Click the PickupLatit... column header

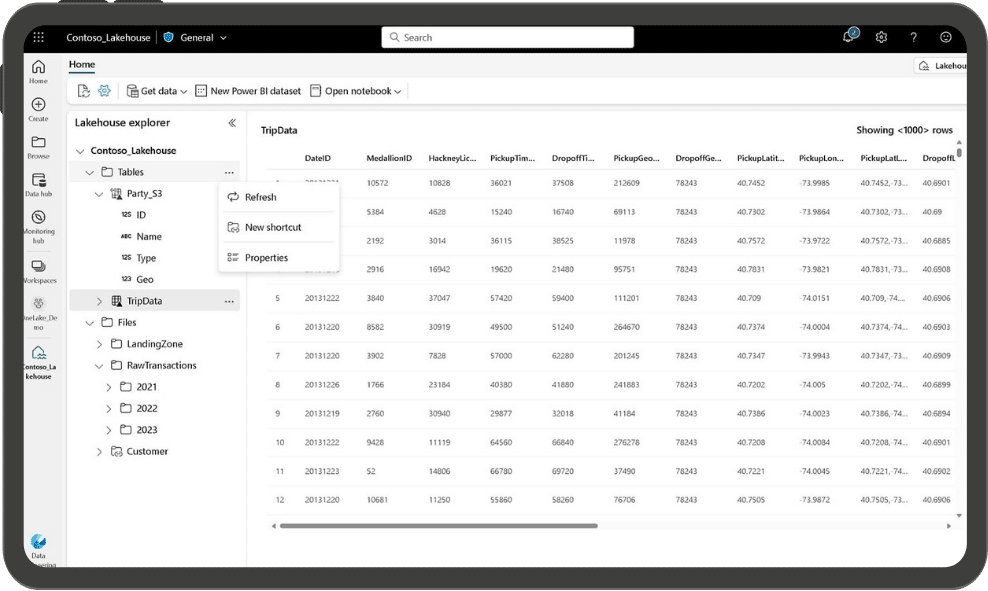pyautogui.click(x=761, y=158)
